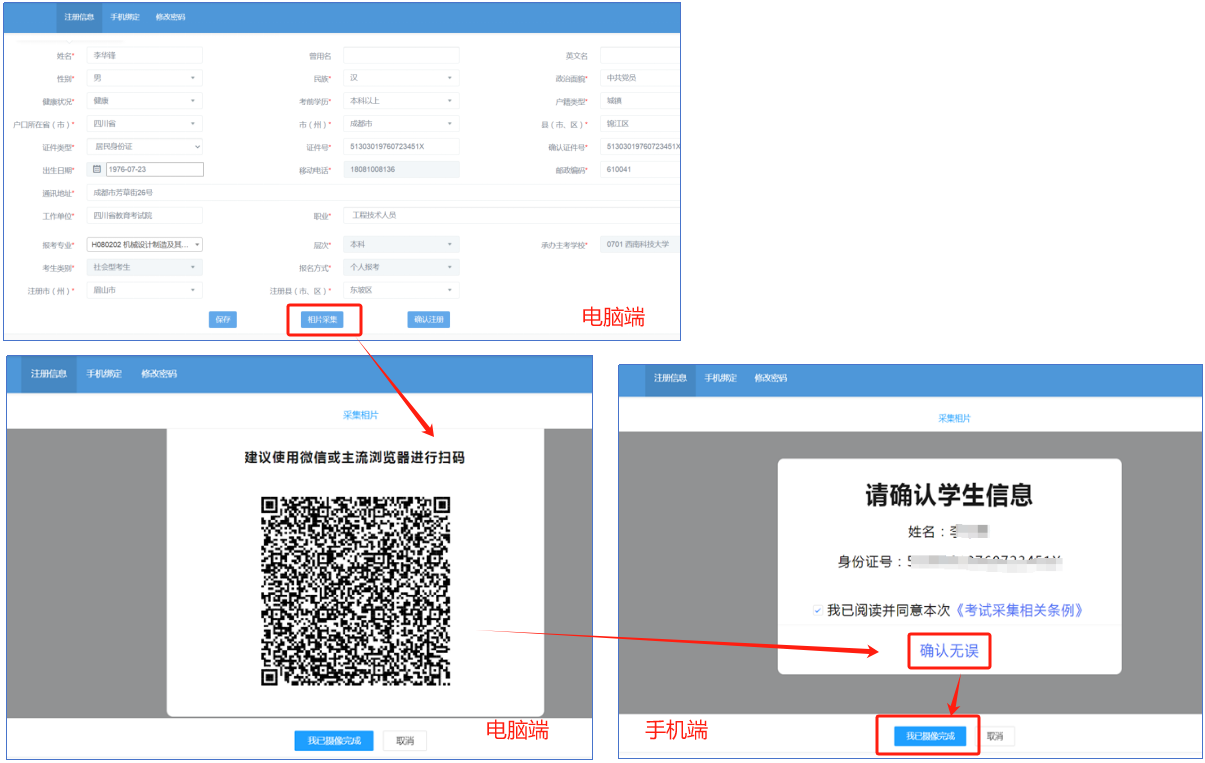Click the calendar icon beside birth date
This screenshot has height=763, width=1205.
coord(97,170)
